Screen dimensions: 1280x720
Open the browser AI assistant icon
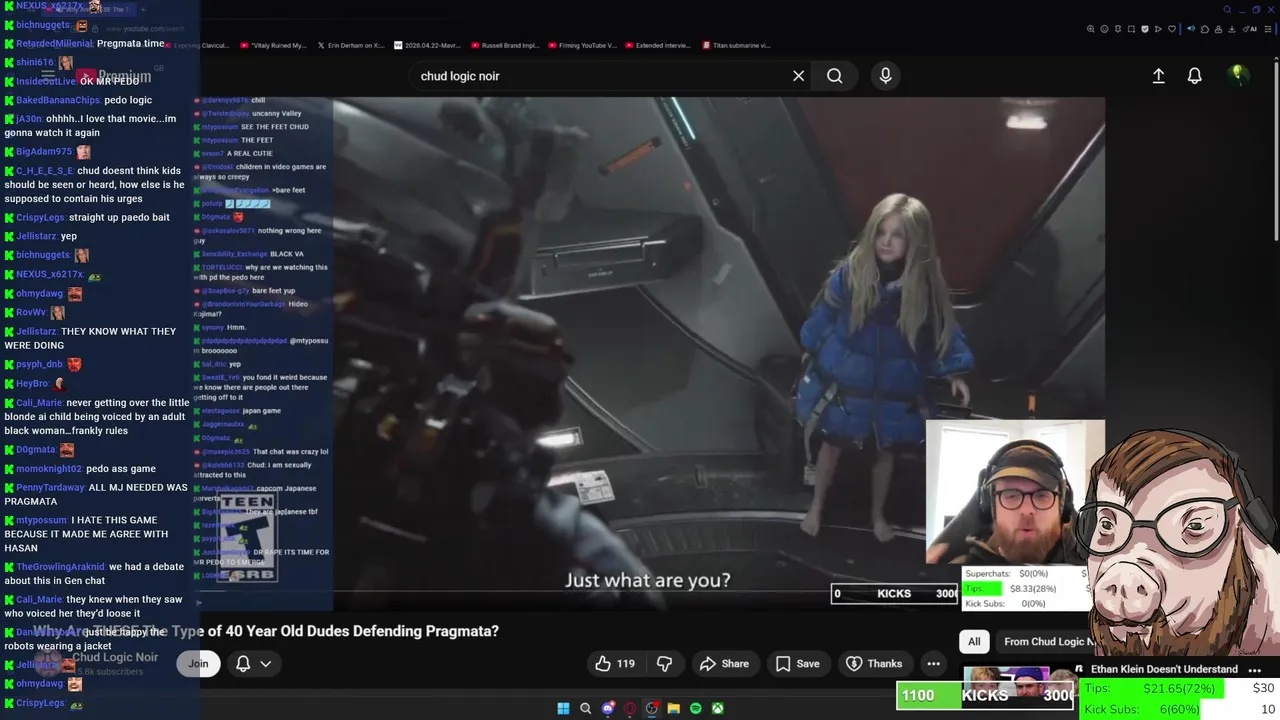pyautogui.click(x=1249, y=29)
